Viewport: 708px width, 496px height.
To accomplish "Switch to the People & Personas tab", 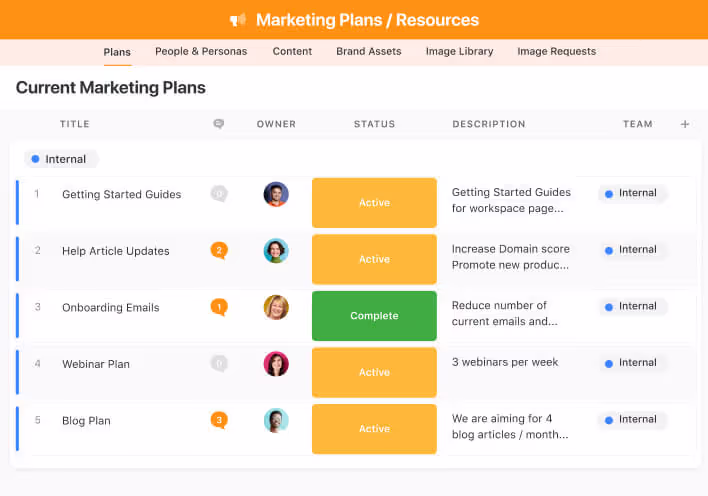I will tap(201, 51).
